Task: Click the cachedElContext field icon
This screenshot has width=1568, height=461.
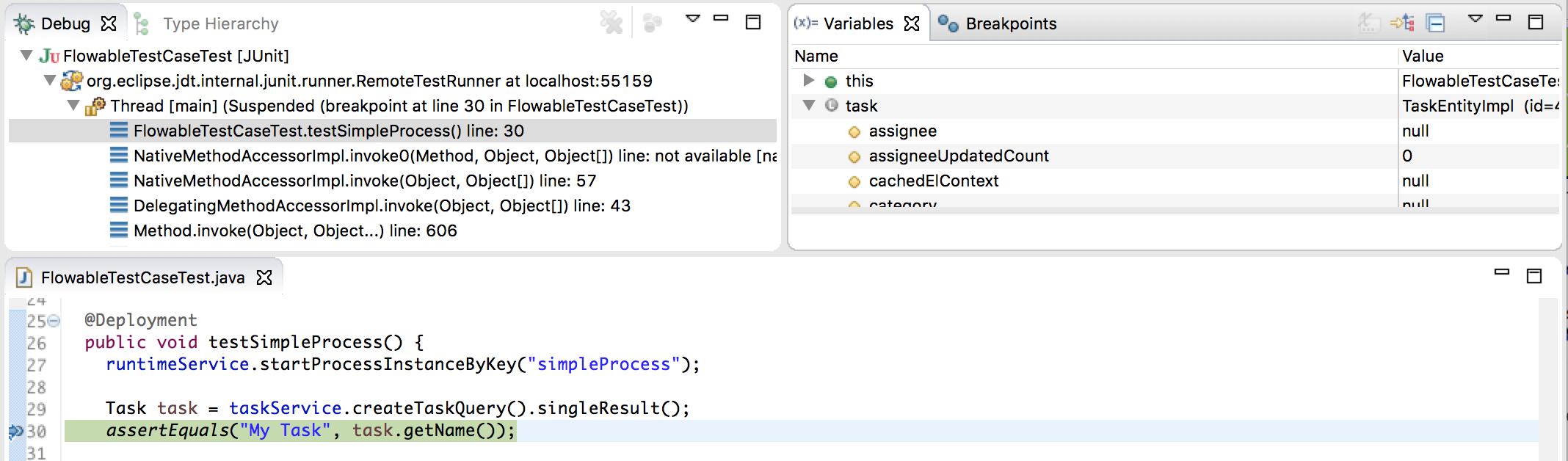Action: (854, 182)
